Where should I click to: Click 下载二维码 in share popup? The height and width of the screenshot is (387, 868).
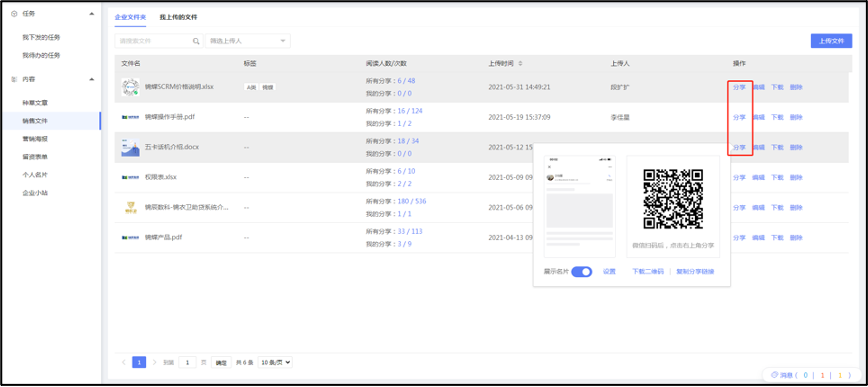648,272
